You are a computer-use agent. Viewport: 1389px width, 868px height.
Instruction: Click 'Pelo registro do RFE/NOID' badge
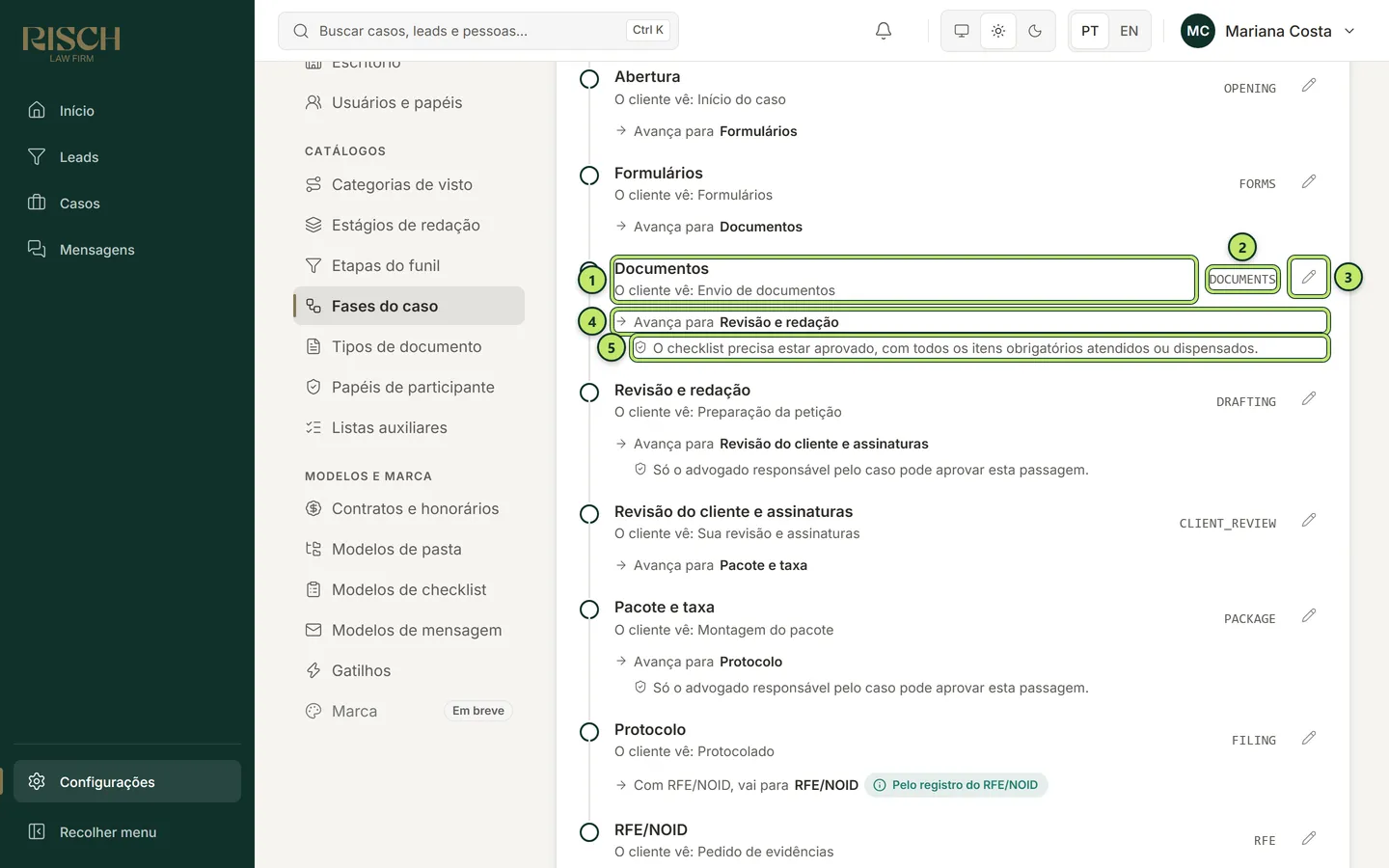coord(956,785)
